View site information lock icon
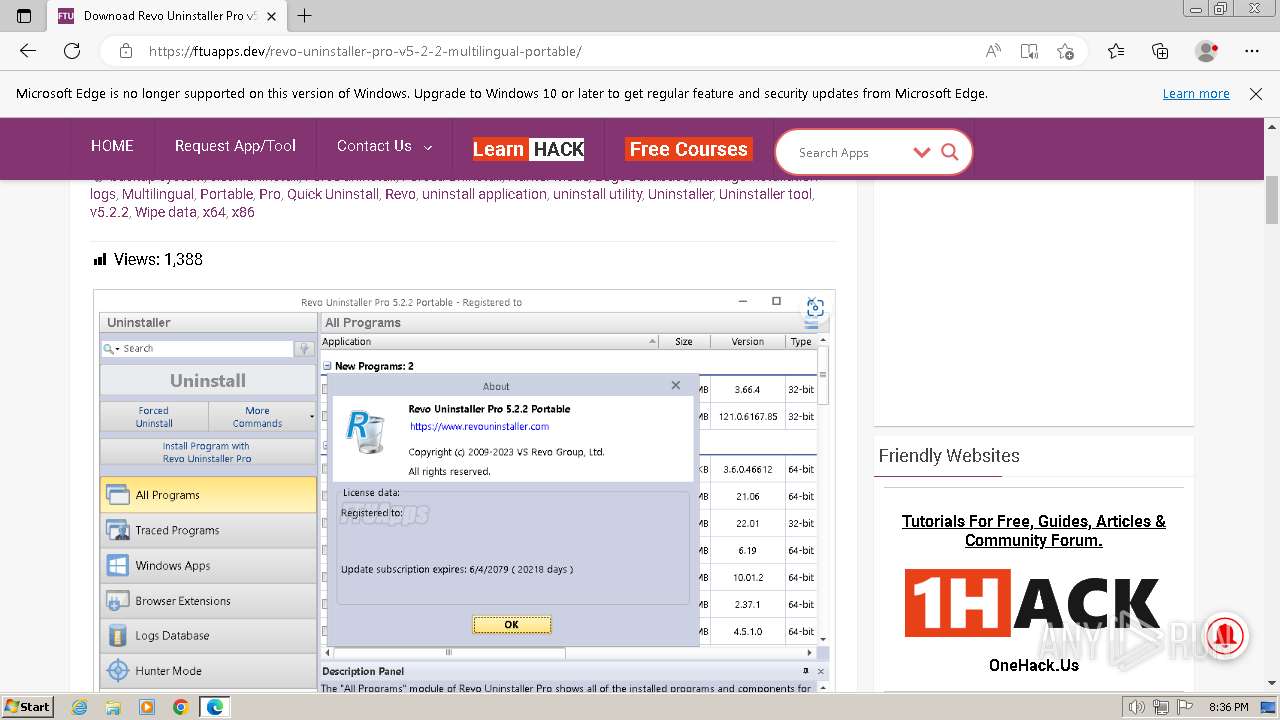This screenshot has height=720, width=1280. [x=125, y=51]
